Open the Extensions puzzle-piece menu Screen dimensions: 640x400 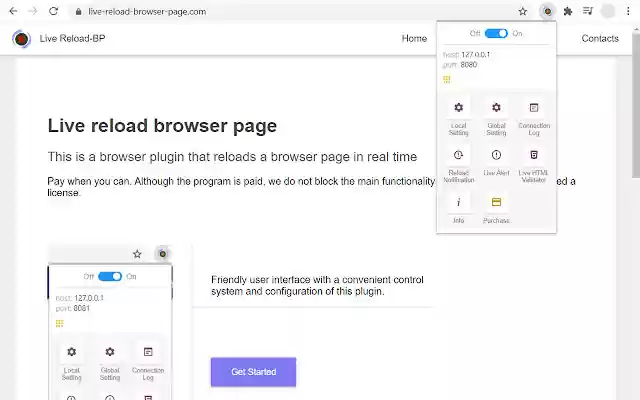coord(568,11)
